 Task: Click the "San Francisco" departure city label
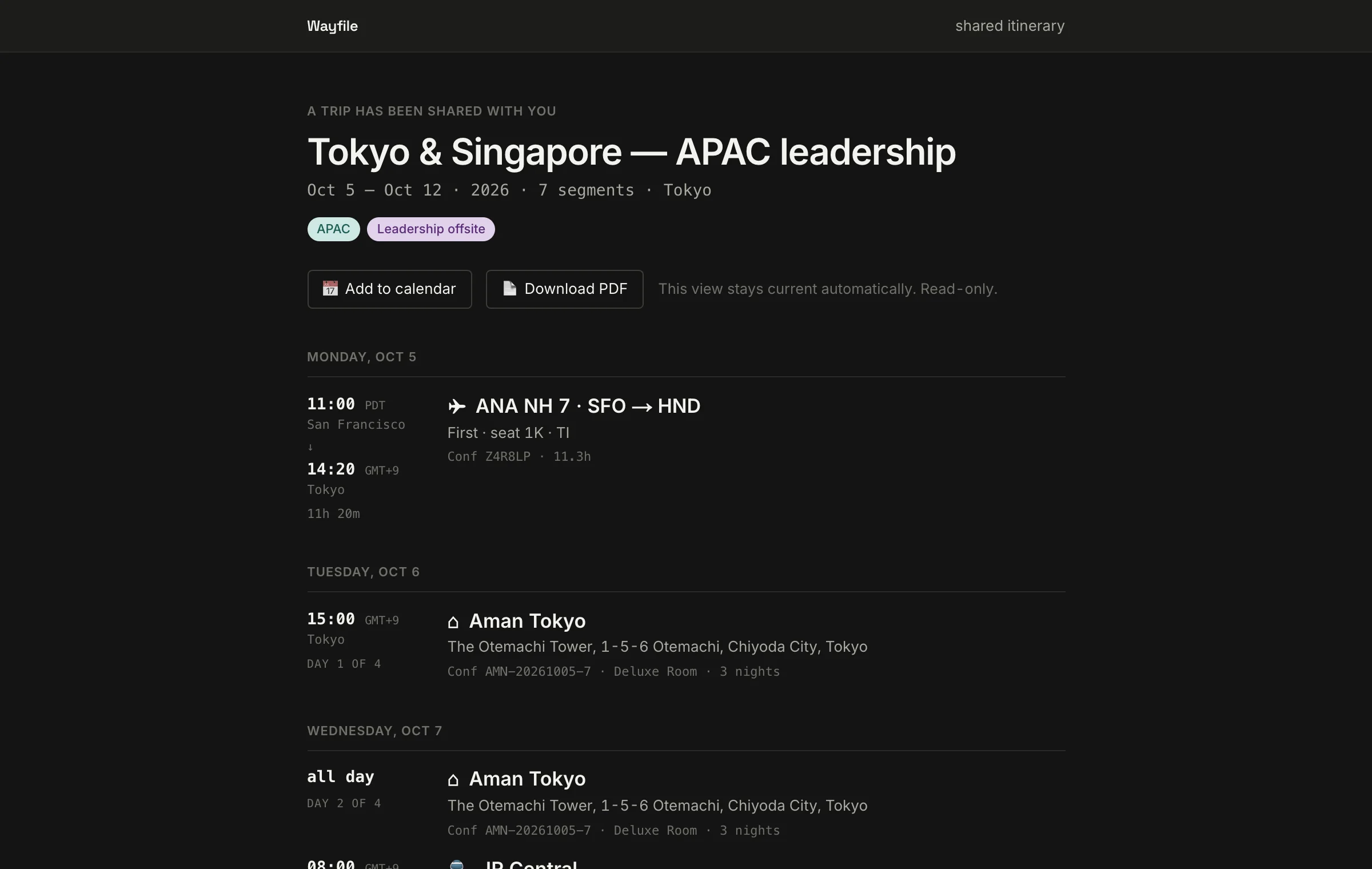(356, 425)
